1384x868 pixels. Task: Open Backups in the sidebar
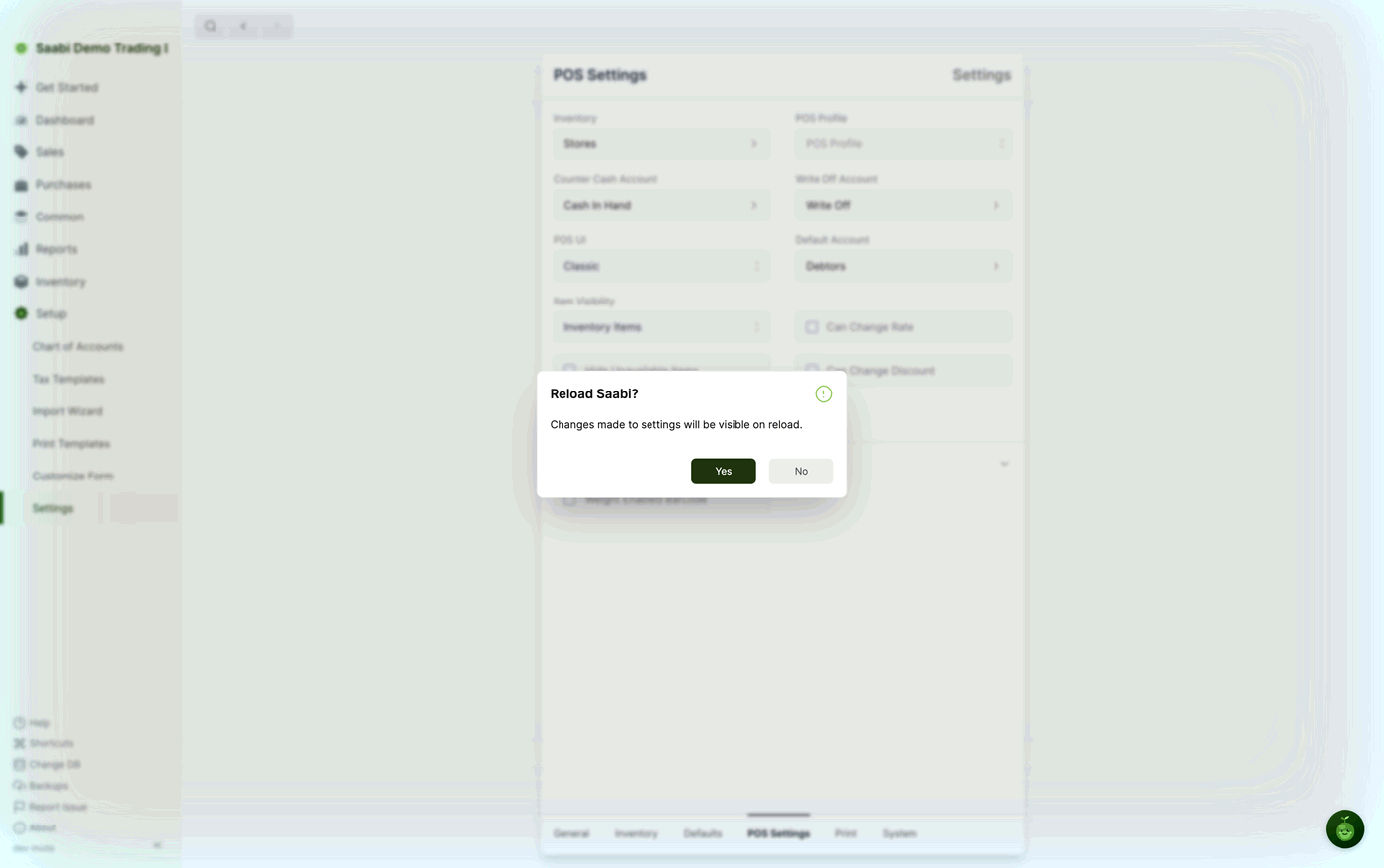click(x=41, y=786)
